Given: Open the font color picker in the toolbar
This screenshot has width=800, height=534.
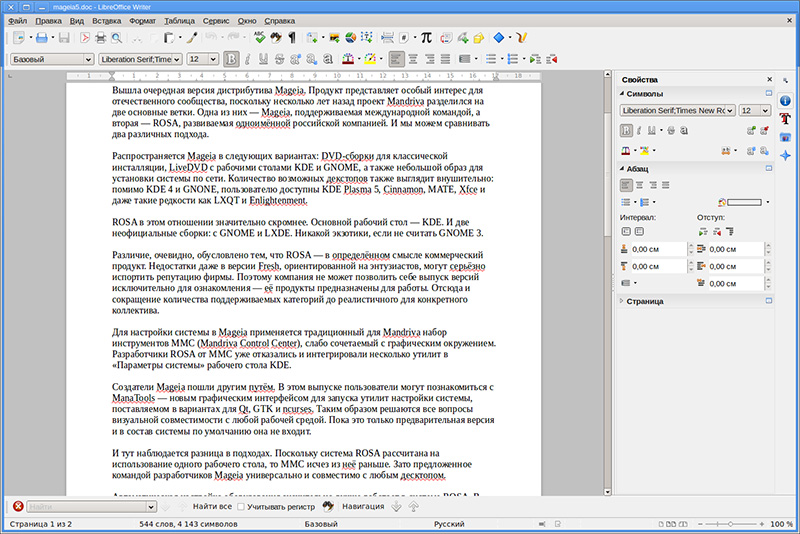Looking at the screenshot, I should click(359, 59).
